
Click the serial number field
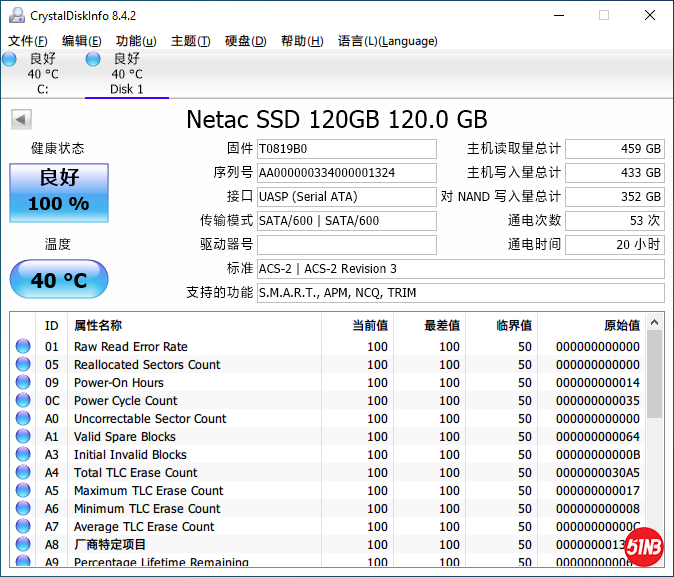coord(346,173)
